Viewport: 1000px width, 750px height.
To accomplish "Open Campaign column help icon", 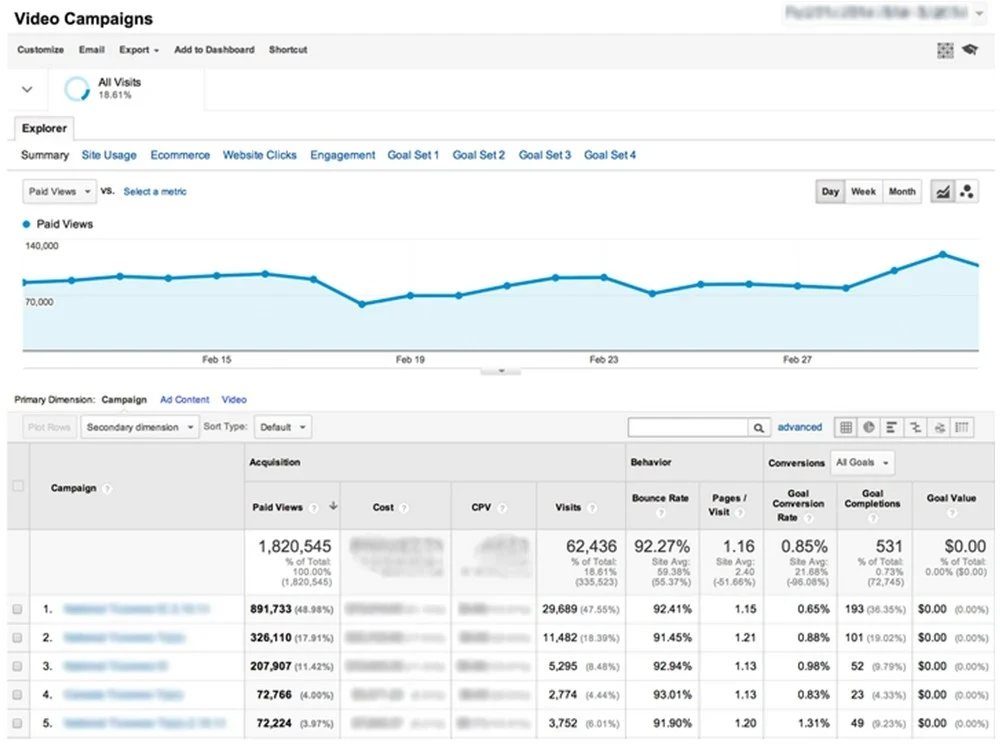I will (x=107, y=489).
